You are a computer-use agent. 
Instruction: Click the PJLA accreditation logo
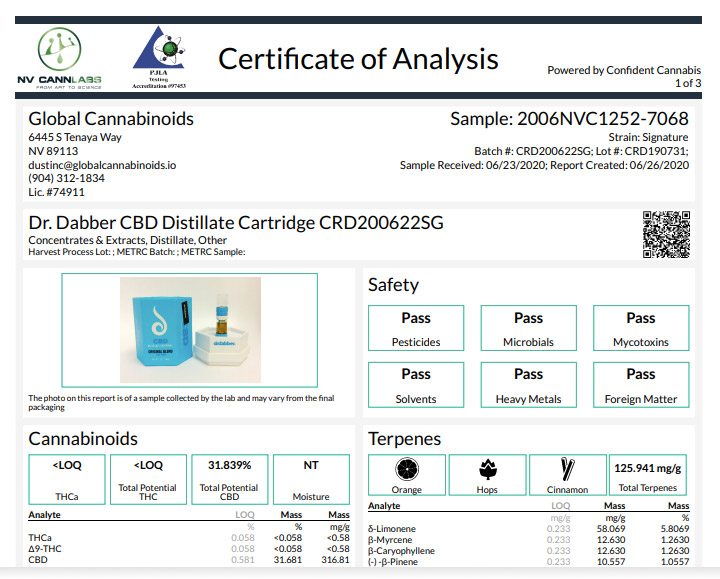159,57
